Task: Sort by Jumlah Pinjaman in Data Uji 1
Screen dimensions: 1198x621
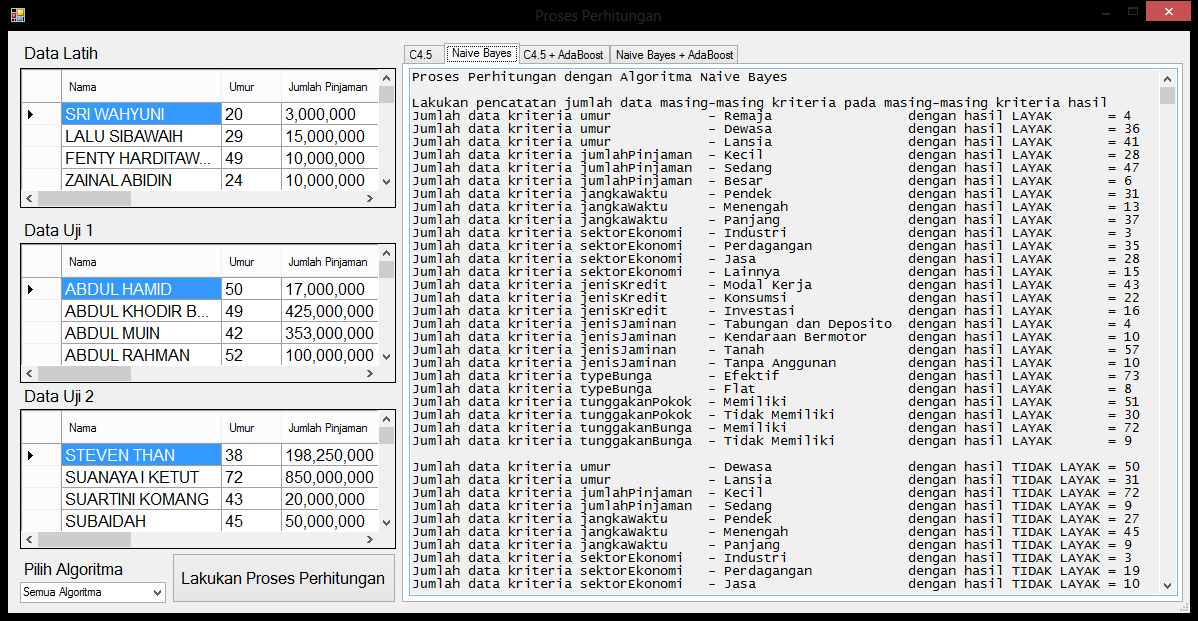Action: (327, 262)
